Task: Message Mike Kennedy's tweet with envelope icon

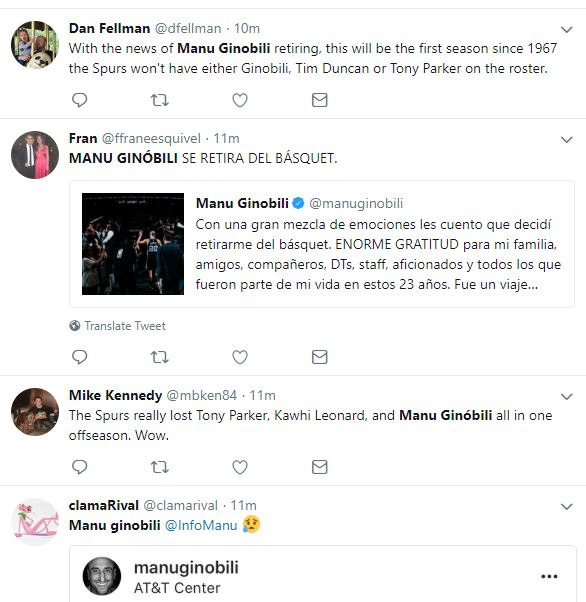Action: 319,467
